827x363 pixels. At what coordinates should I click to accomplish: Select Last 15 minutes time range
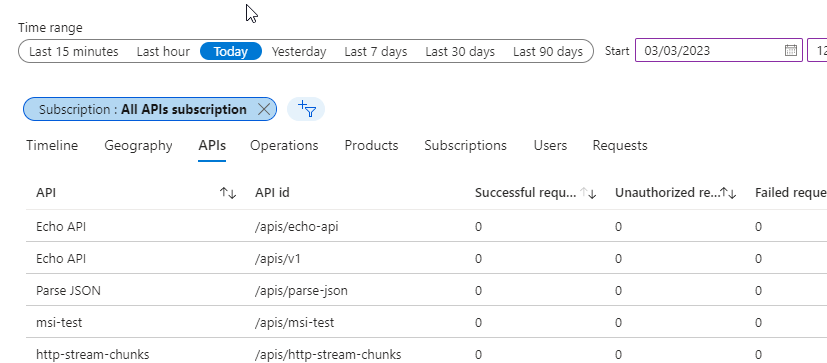pos(74,52)
